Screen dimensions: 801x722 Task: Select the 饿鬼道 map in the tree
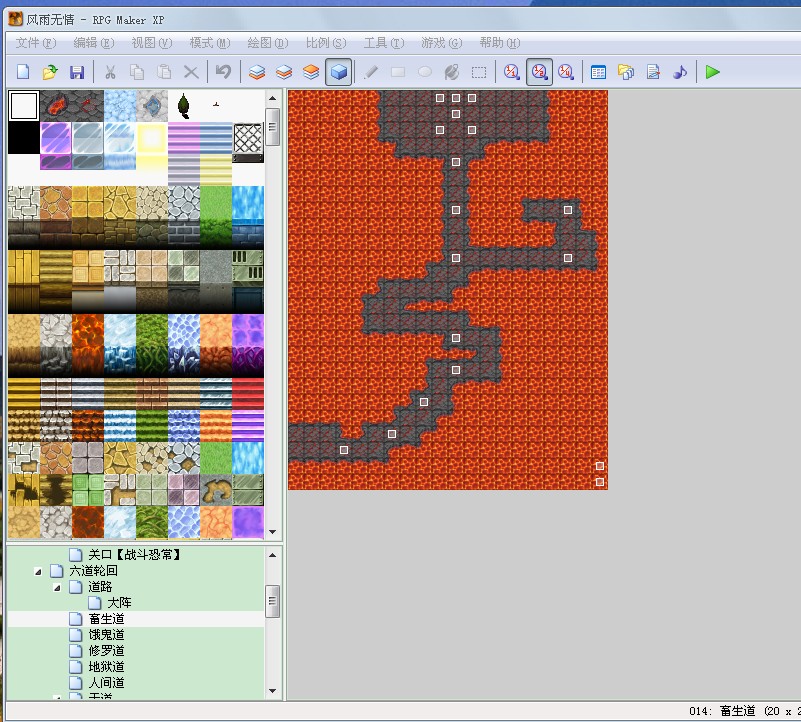106,635
